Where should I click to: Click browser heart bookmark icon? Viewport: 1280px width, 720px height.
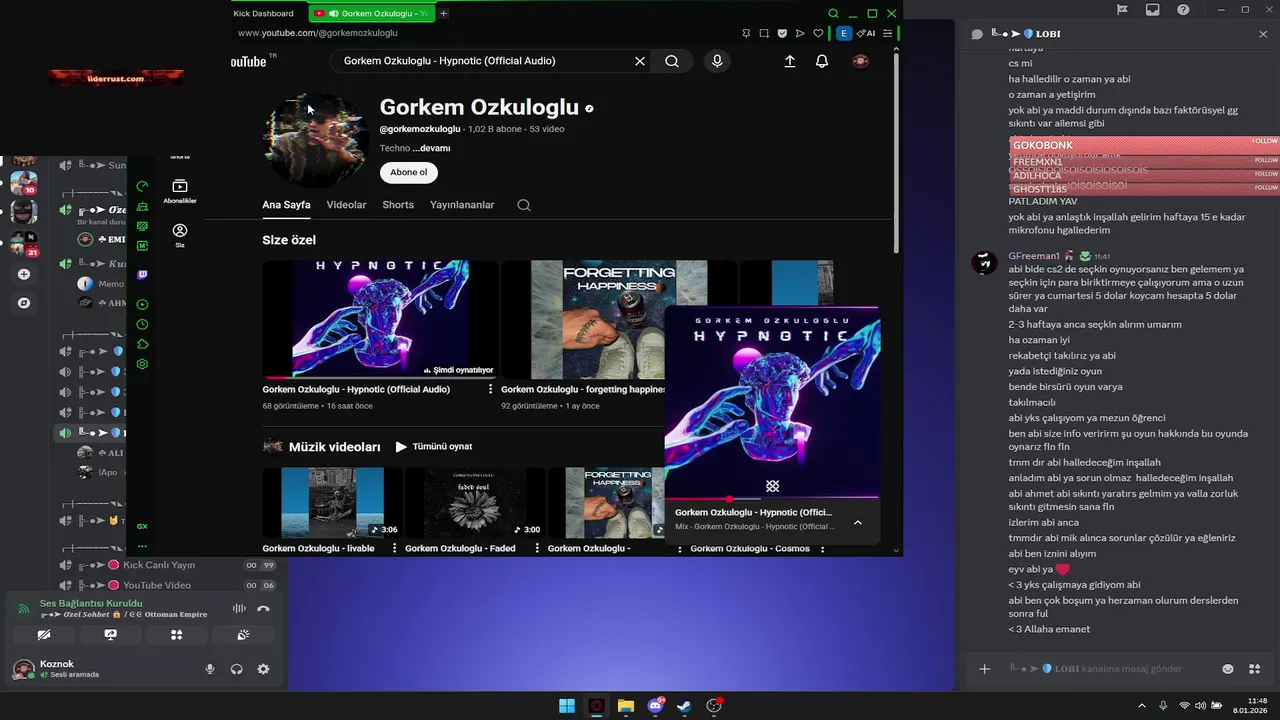tap(818, 33)
